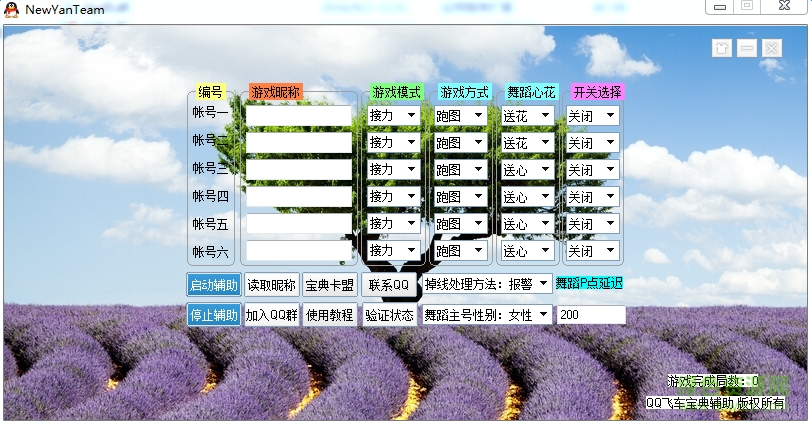Click the 启动辅助 button
812x425 pixels.
214,285
